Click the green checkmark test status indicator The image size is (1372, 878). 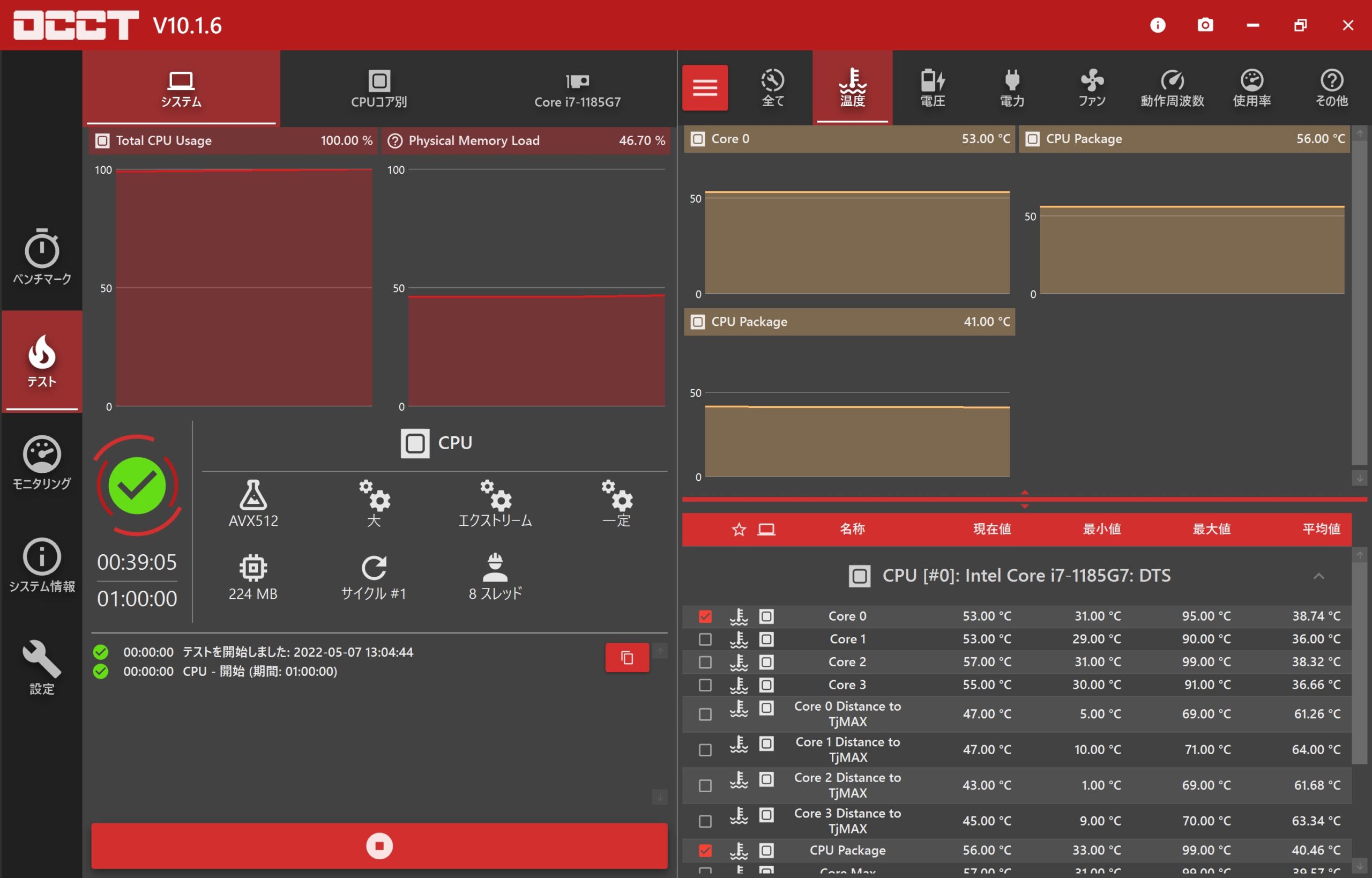click(x=137, y=485)
